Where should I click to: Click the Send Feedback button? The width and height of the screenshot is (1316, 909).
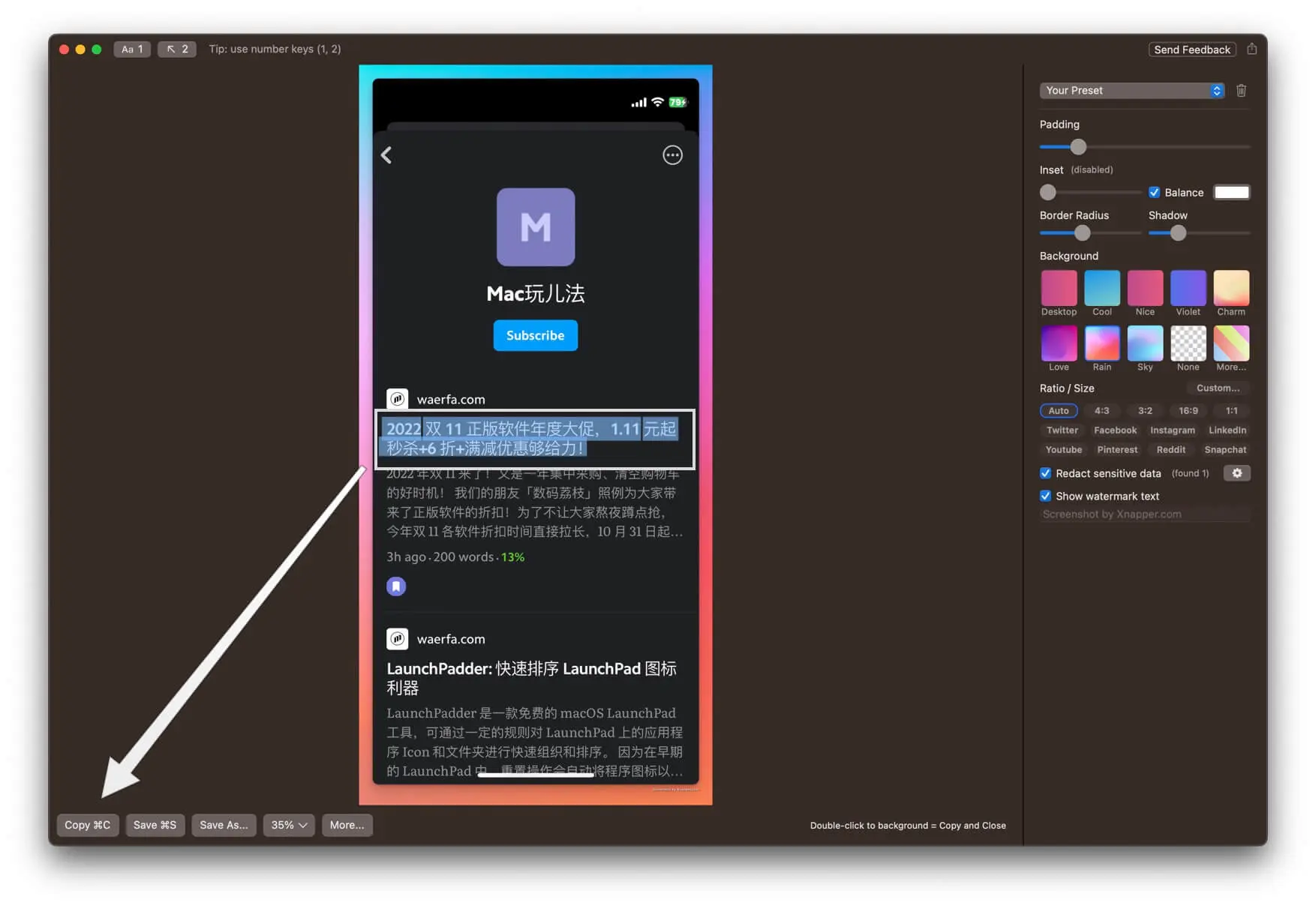(x=1191, y=49)
